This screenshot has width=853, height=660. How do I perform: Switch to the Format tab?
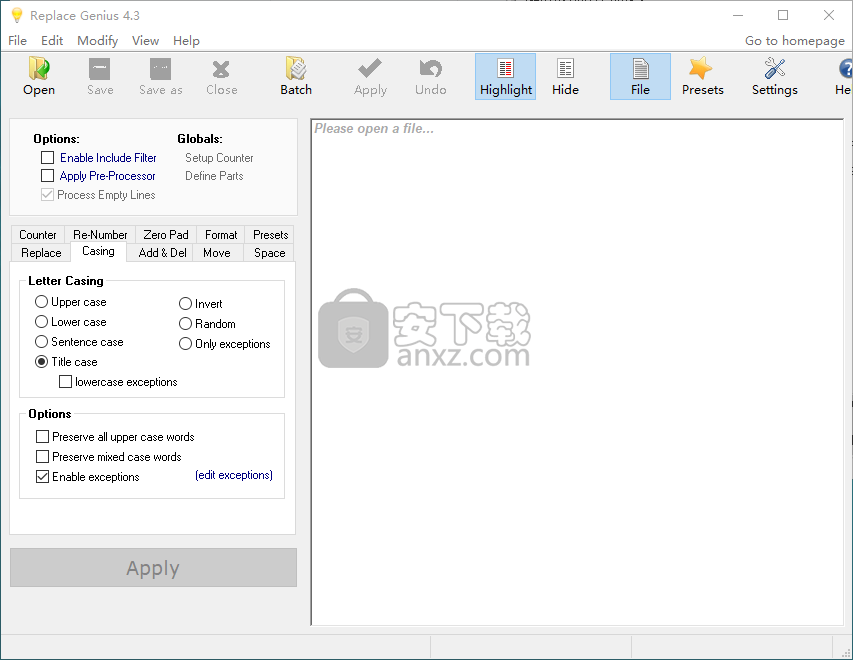pyautogui.click(x=221, y=235)
